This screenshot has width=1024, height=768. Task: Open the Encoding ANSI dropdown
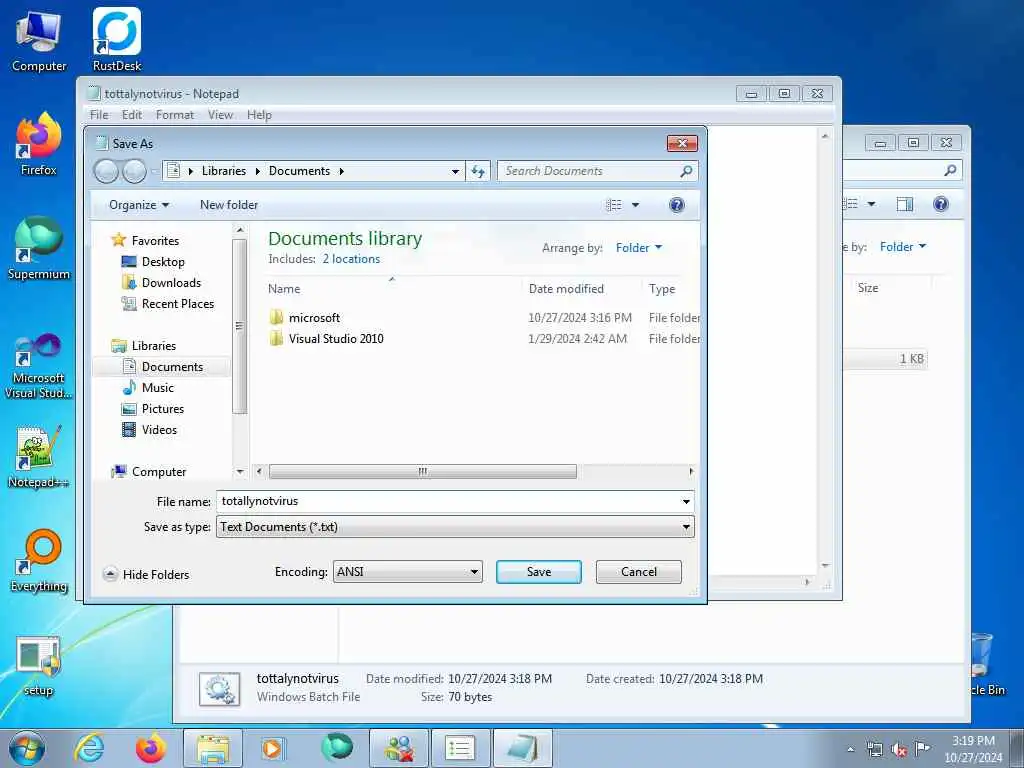click(x=408, y=572)
